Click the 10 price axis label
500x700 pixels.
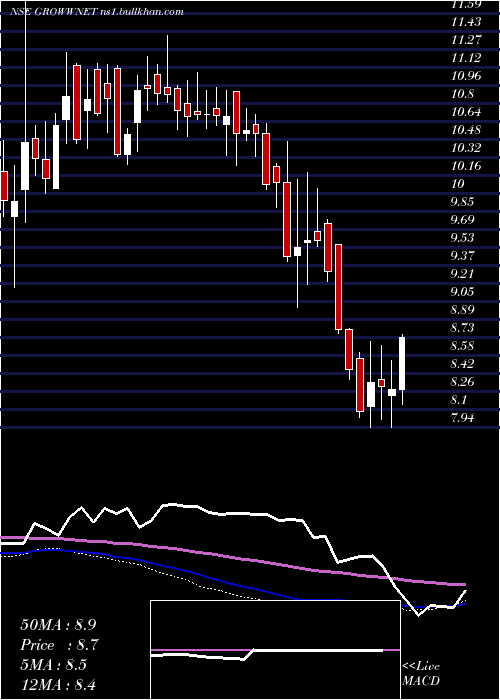[458, 183]
